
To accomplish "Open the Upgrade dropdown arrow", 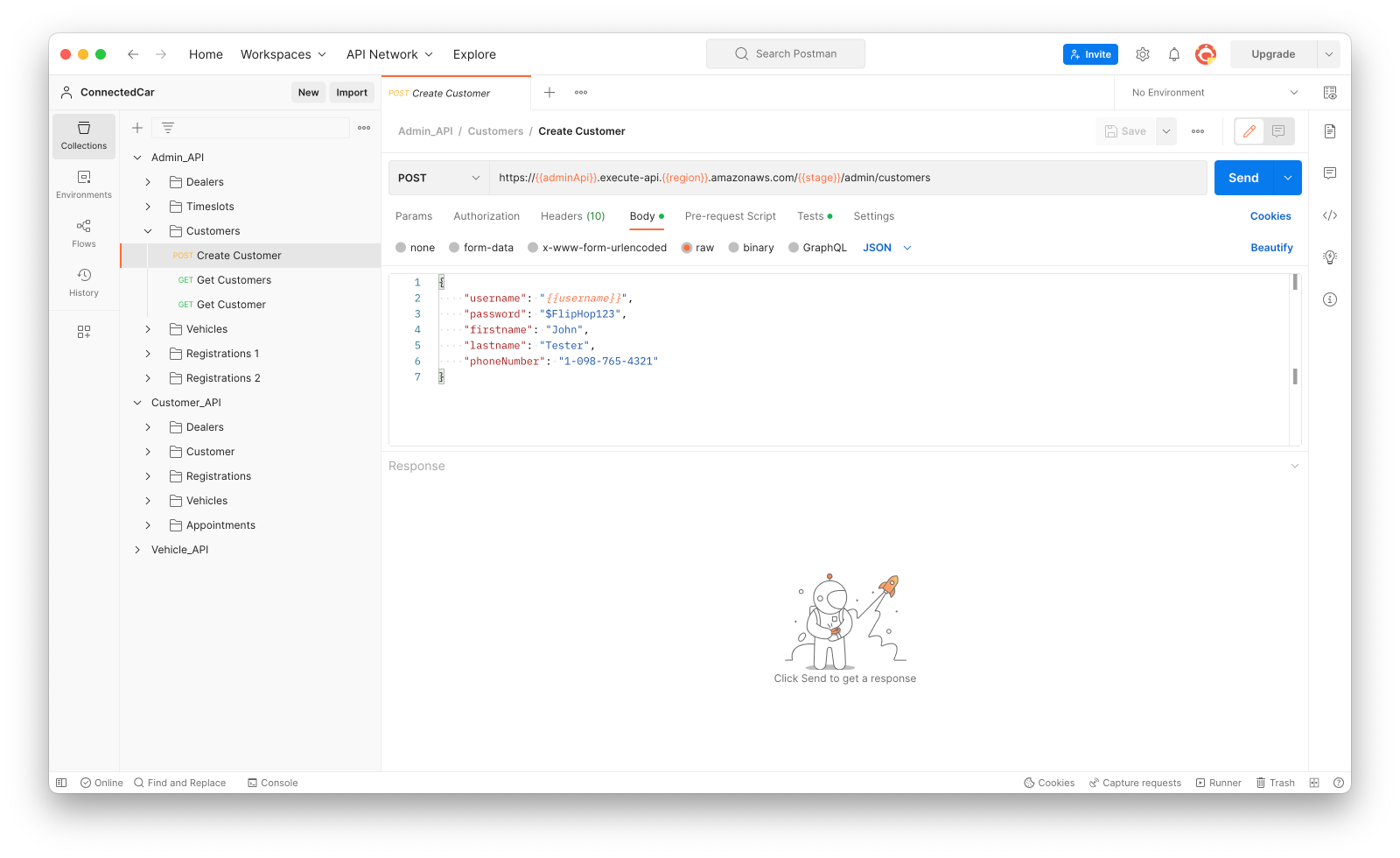I will point(1328,54).
